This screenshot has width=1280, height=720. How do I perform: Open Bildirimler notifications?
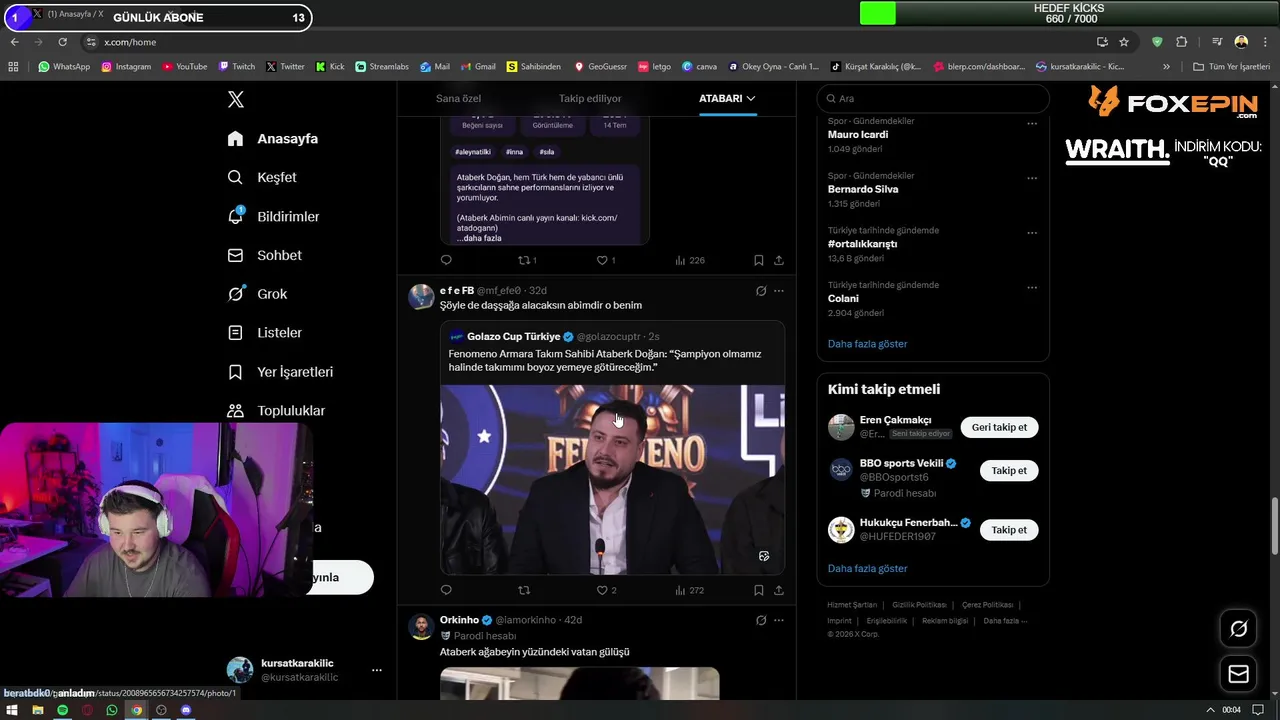click(x=273, y=216)
